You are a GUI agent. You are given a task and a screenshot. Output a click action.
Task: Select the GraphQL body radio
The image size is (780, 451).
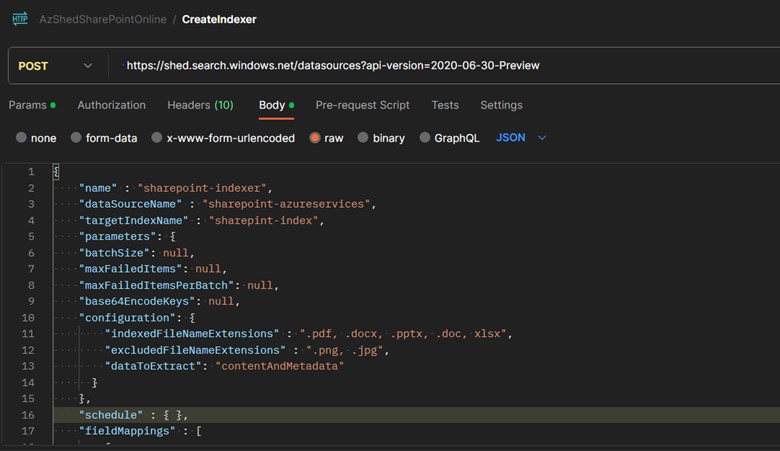[424, 138]
